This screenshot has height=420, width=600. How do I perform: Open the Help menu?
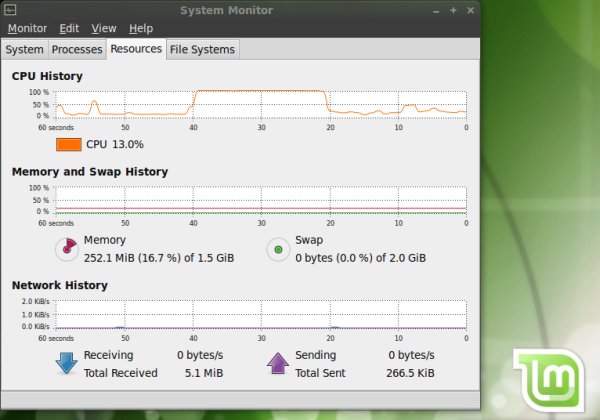pos(141,28)
